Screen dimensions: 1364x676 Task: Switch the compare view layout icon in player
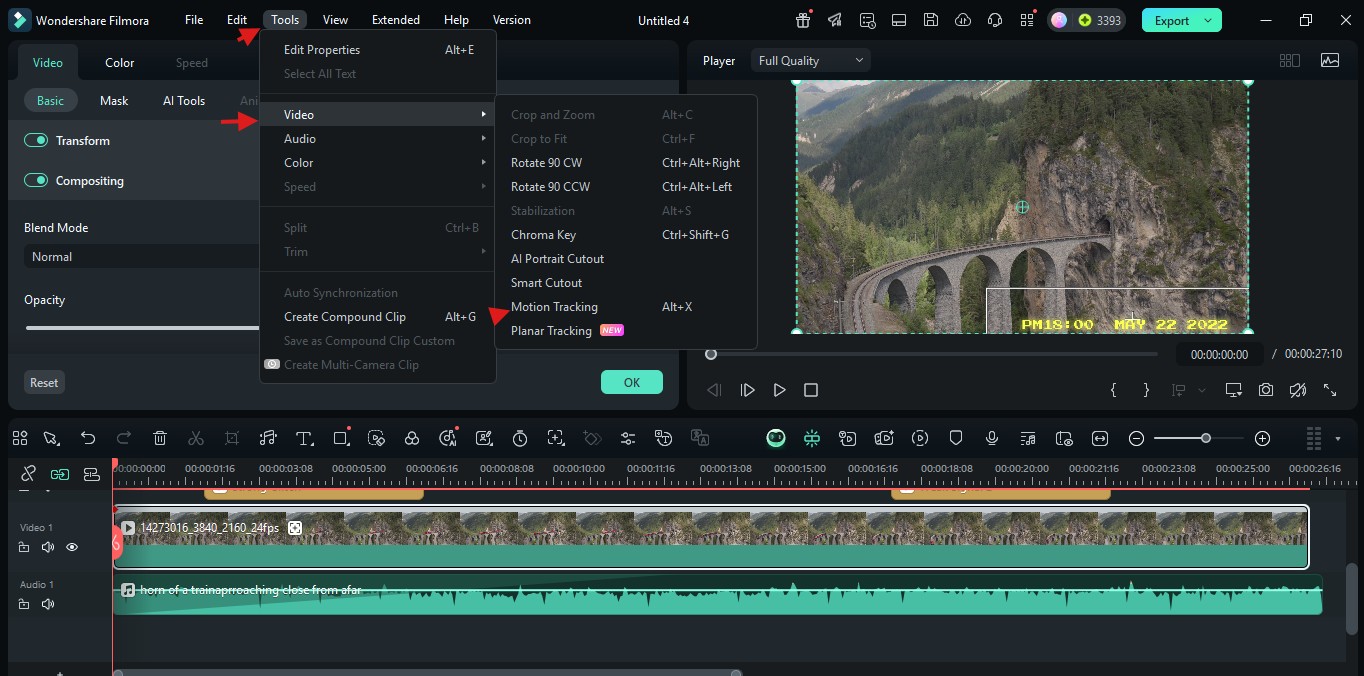1290,61
